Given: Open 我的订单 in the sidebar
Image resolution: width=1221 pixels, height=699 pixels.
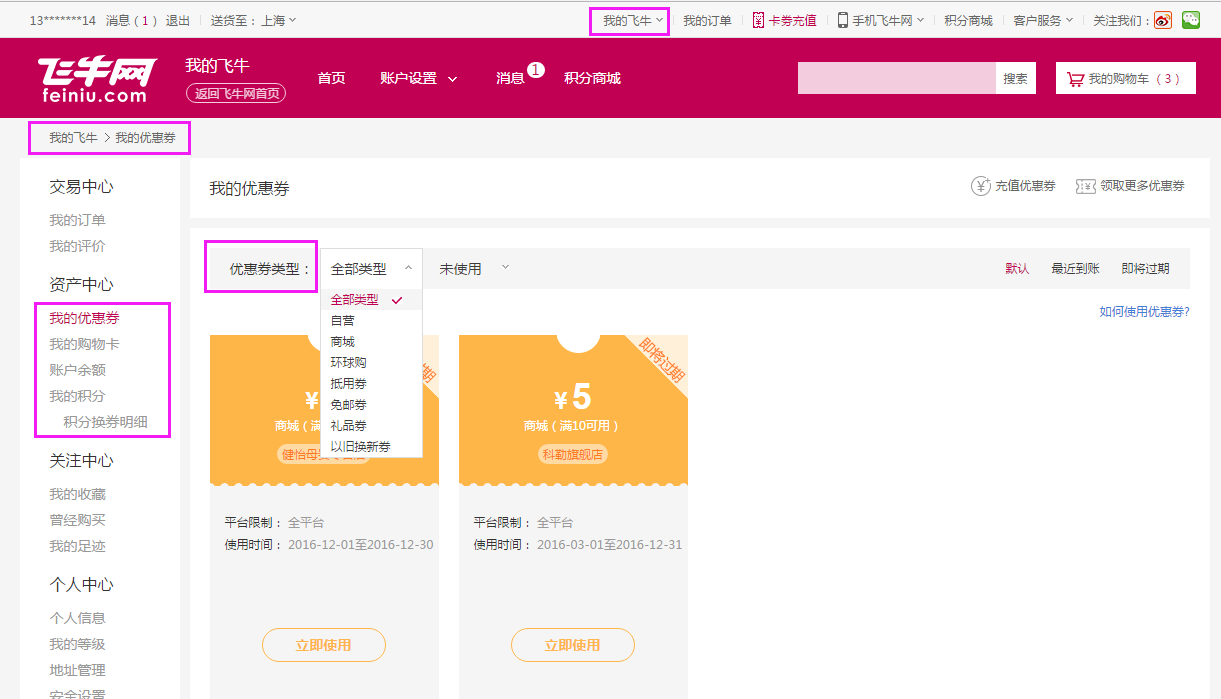Looking at the screenshot, I should tap(77, 220).
